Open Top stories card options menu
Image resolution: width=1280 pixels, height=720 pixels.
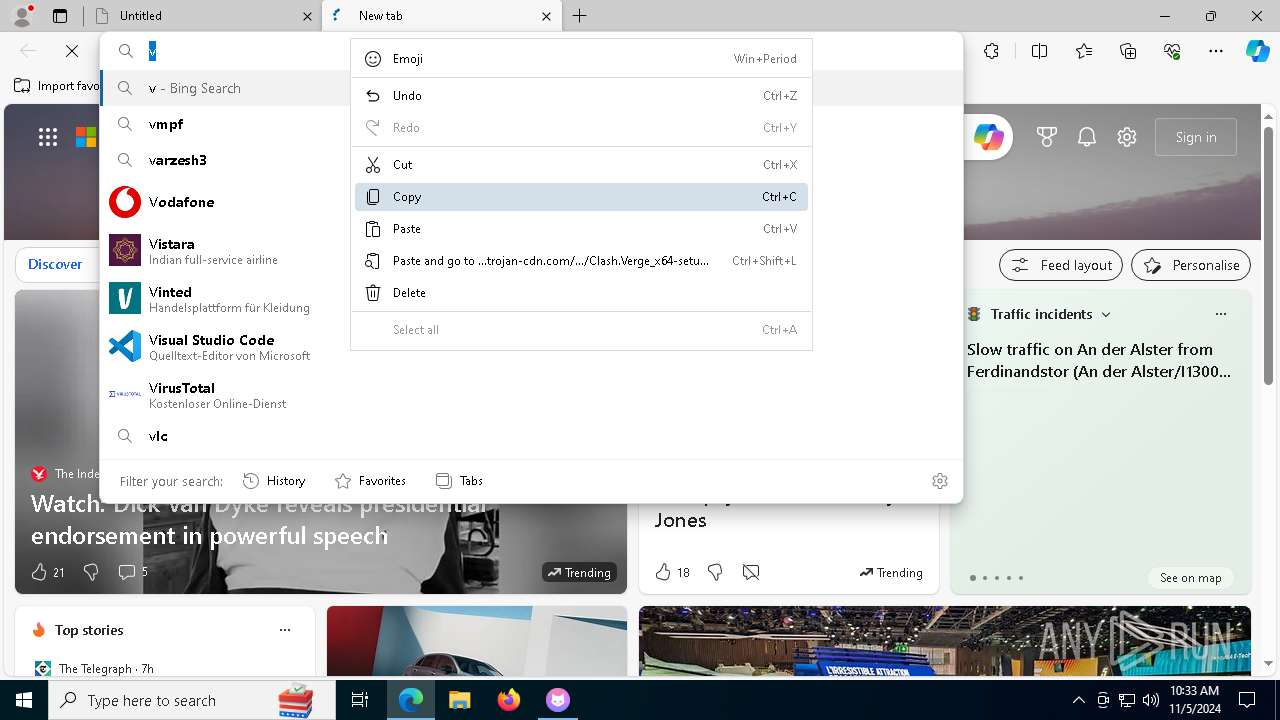tap(285, 630)
